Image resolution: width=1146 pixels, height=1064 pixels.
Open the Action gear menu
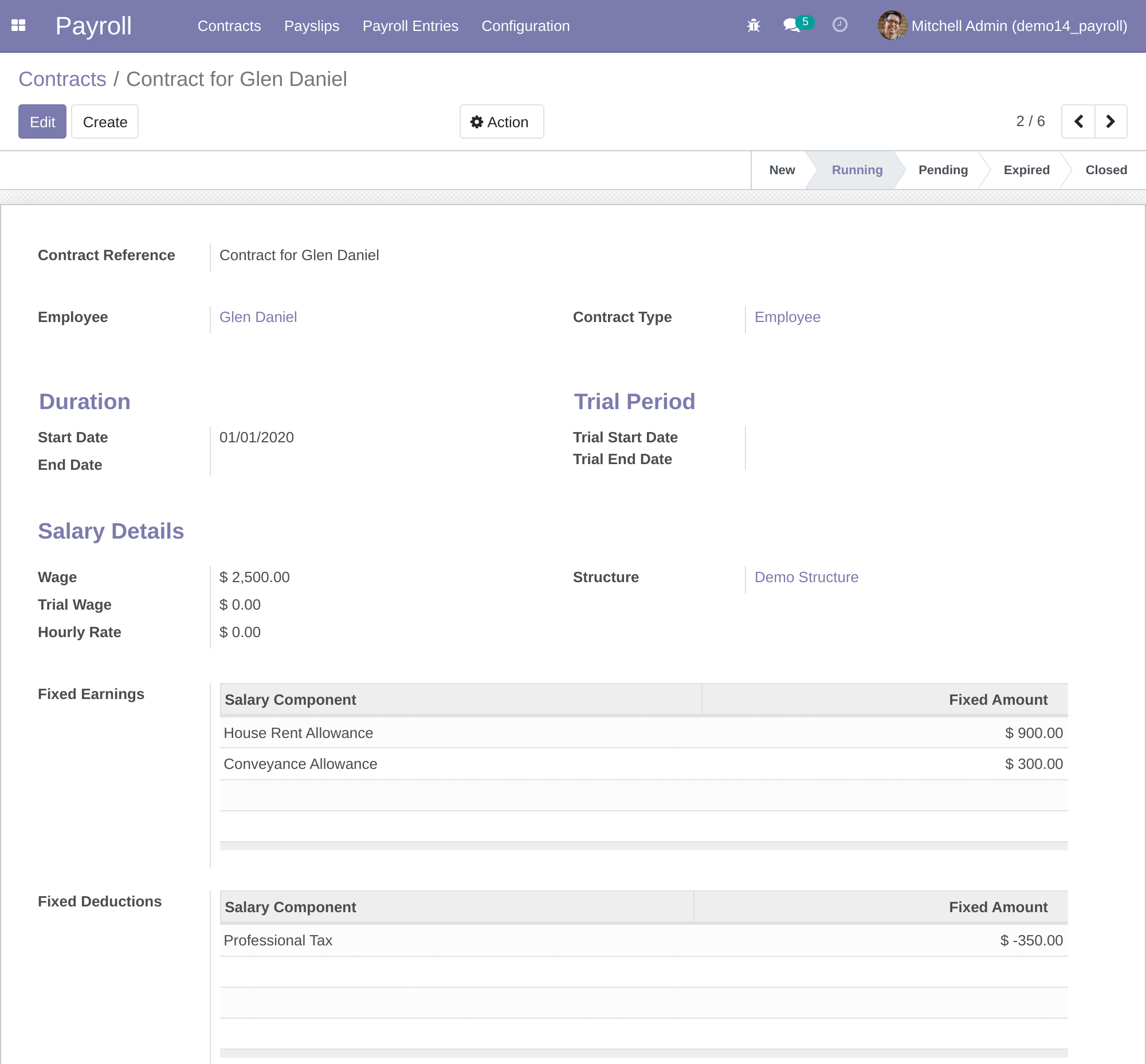[x=501, y=121]
